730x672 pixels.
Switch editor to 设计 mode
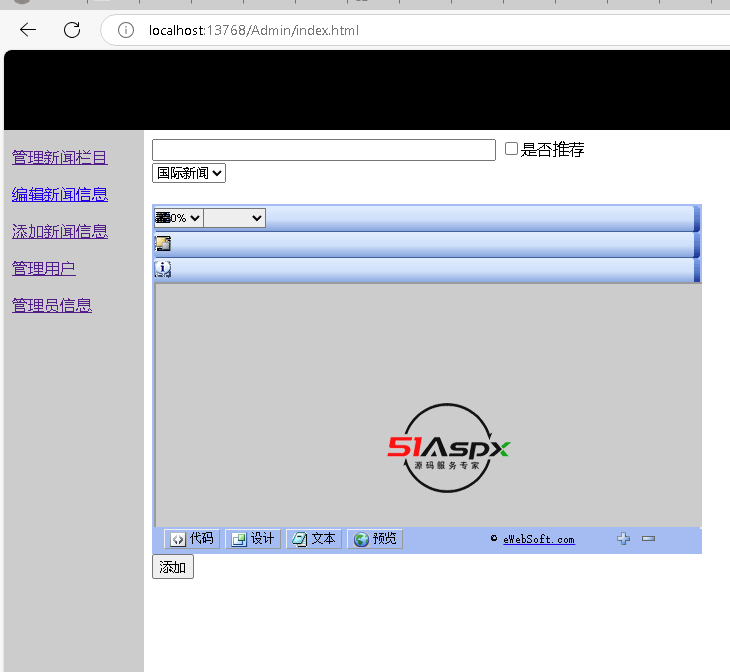click(x=253, y=539)
